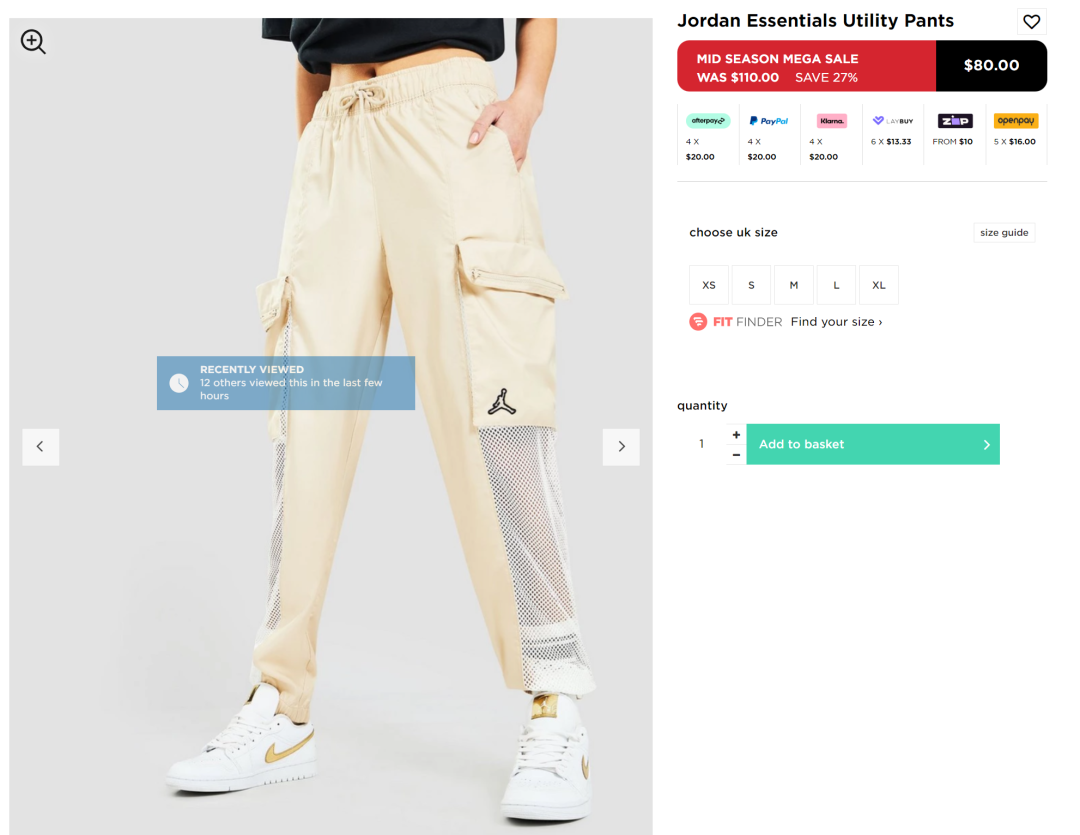Select the Afterpay payment logo

pos(707,121)
